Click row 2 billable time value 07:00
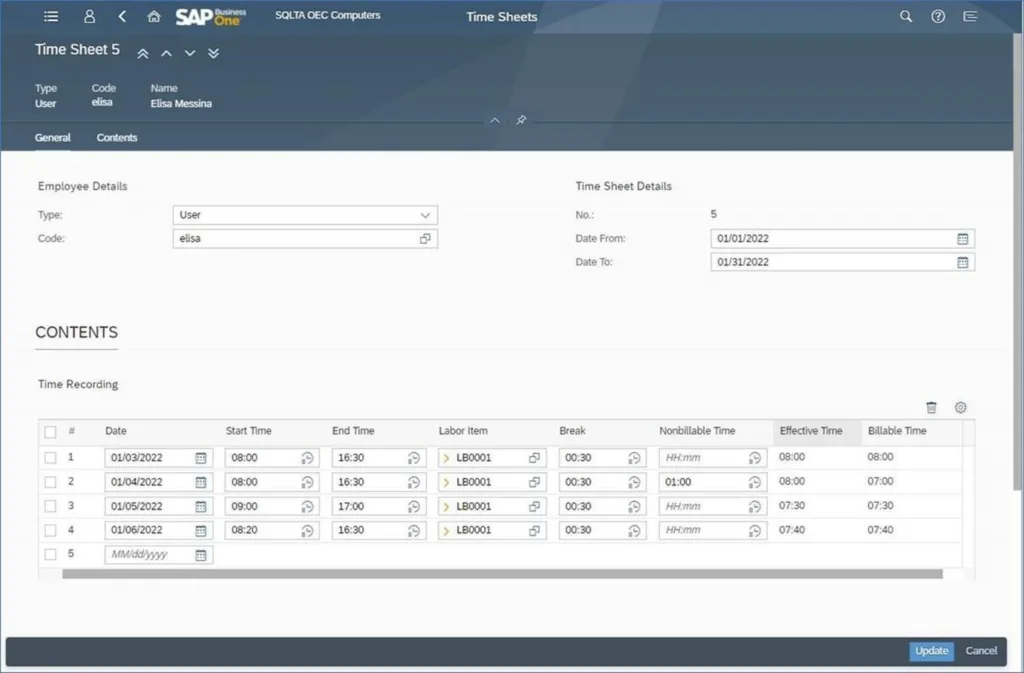The height and width of the screenshot is (673, 1024). tap(880, 482)
